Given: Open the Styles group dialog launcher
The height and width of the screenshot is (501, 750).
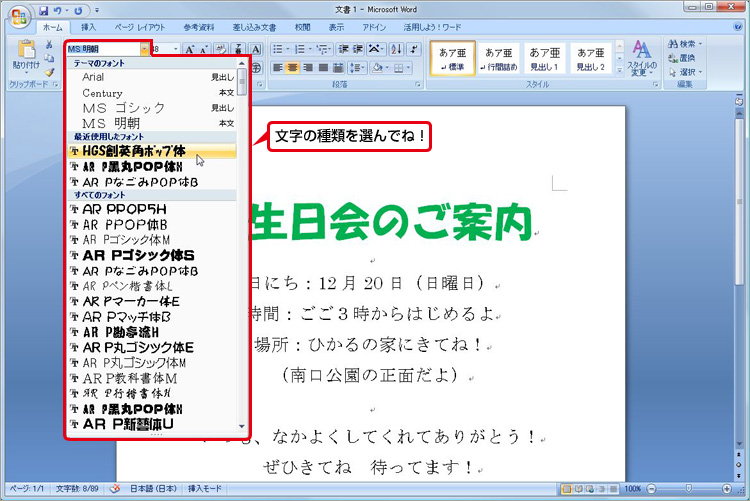Looking at the screenshot, I should [x=655, y=84].
